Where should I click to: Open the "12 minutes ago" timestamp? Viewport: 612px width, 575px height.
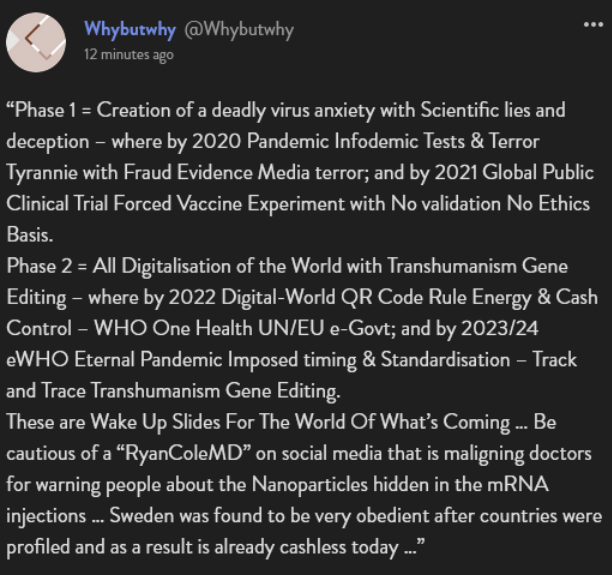129,55
